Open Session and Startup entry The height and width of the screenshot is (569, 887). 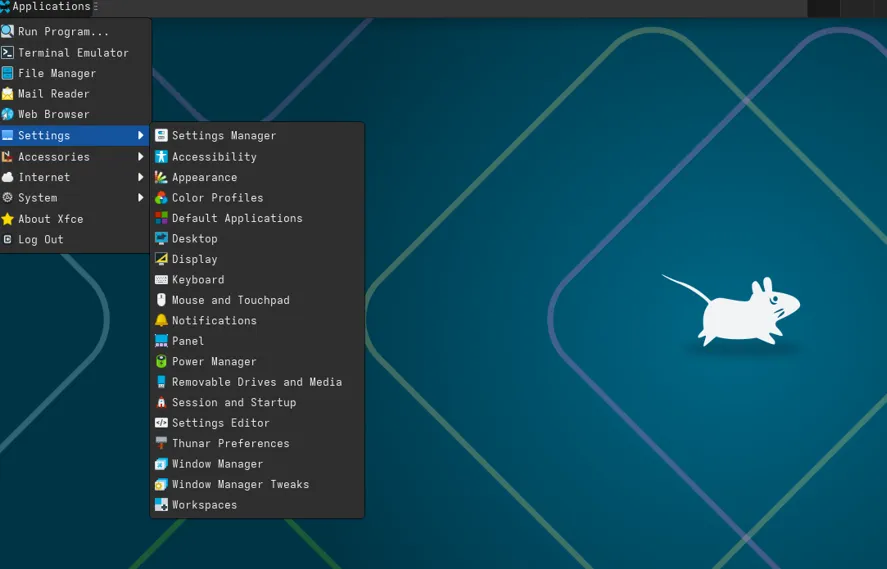(257, 402)
